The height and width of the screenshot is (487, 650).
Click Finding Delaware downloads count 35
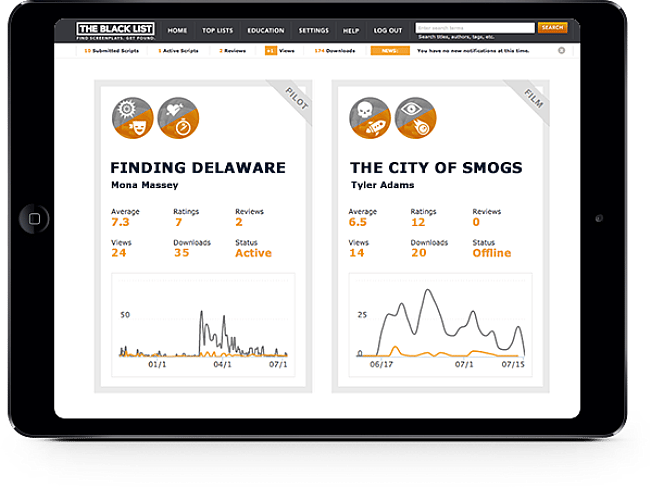[x=182, y=253]
